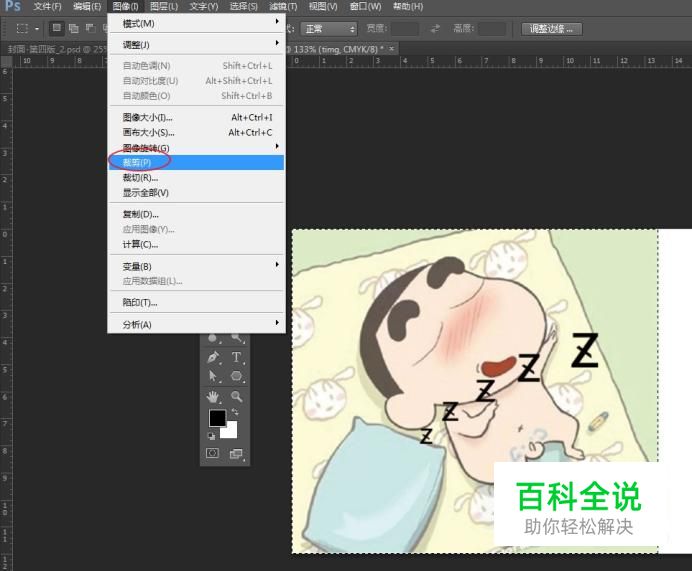
Task: Expand the 模式(M) submenu
Action: click(x=196, y=23)
